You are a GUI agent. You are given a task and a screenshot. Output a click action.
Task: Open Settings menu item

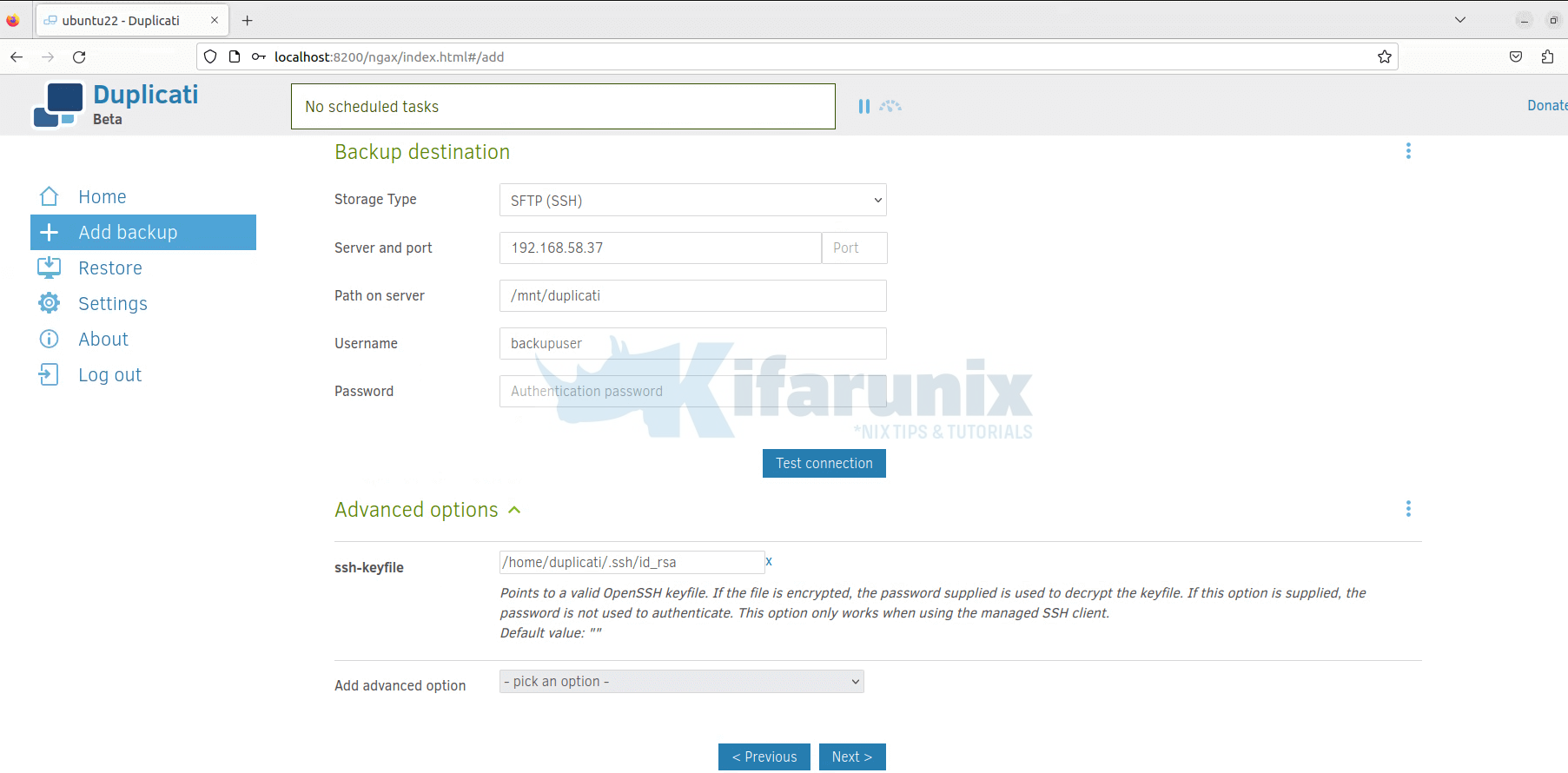113,303
